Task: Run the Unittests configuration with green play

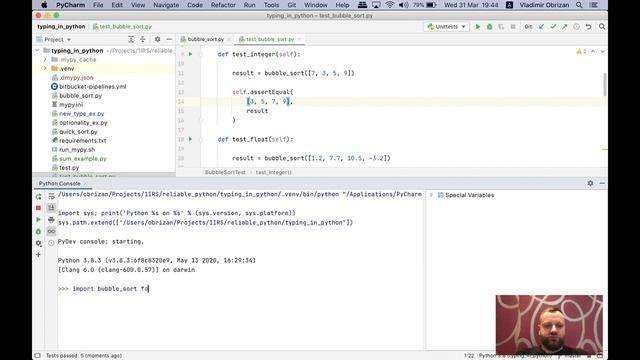Action: (x=478, y=27)
